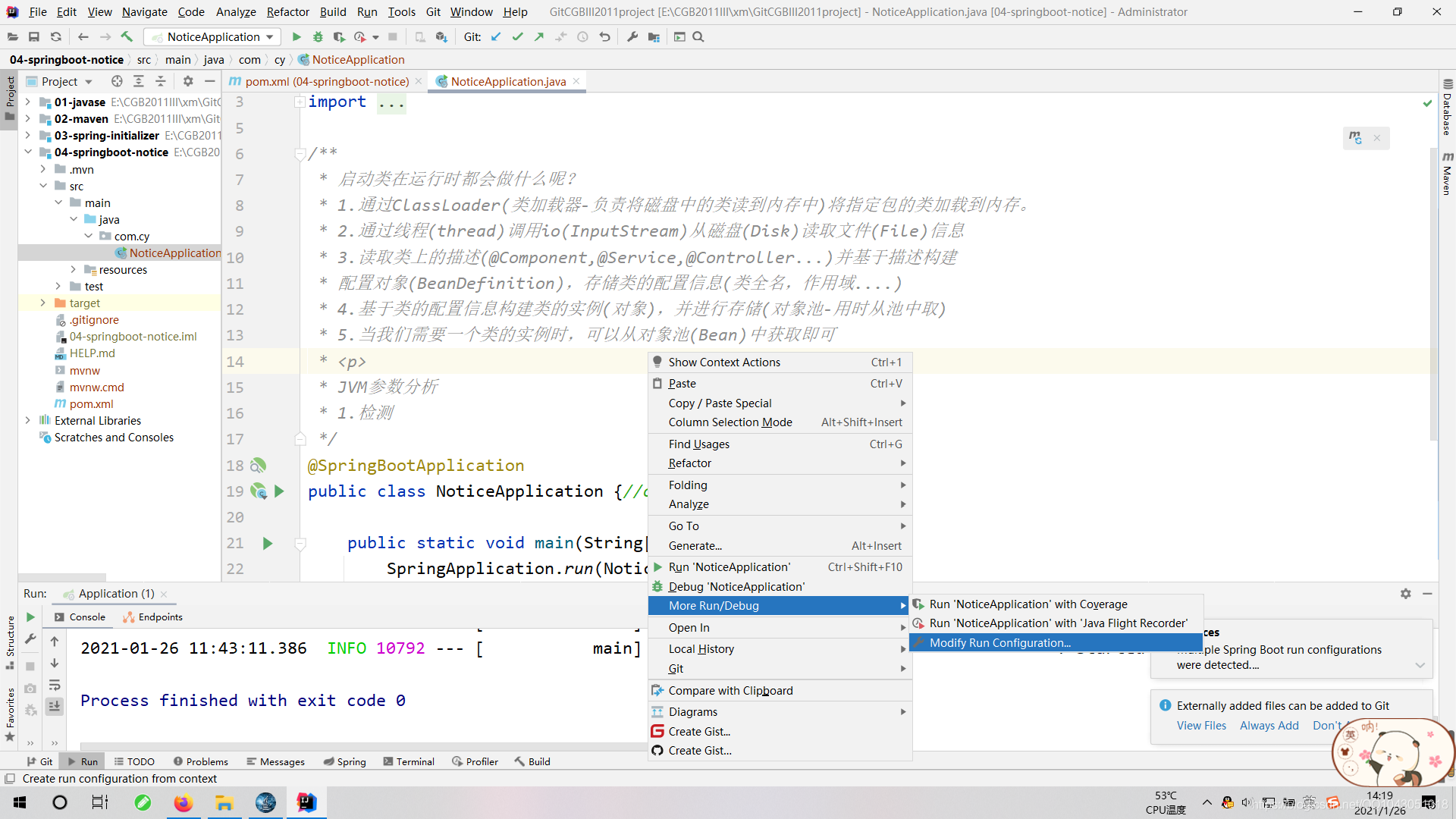Expand the resources folder
The height and width of the screenshot is (819, 1456).
coord(74,269)
